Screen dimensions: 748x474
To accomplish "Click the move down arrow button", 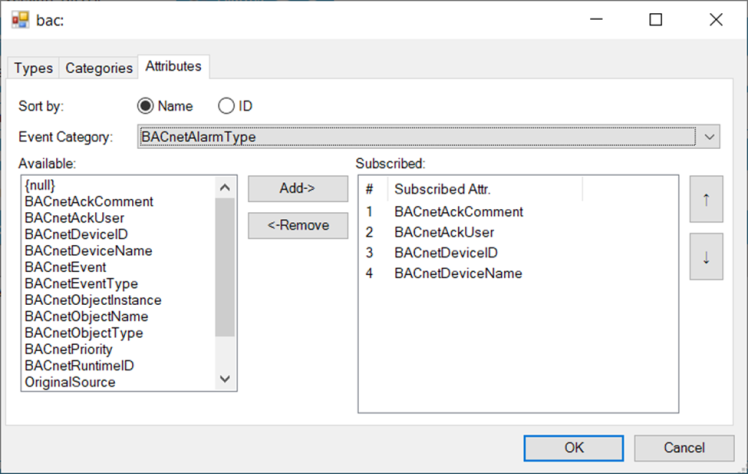I will click(x=706, y=257).
